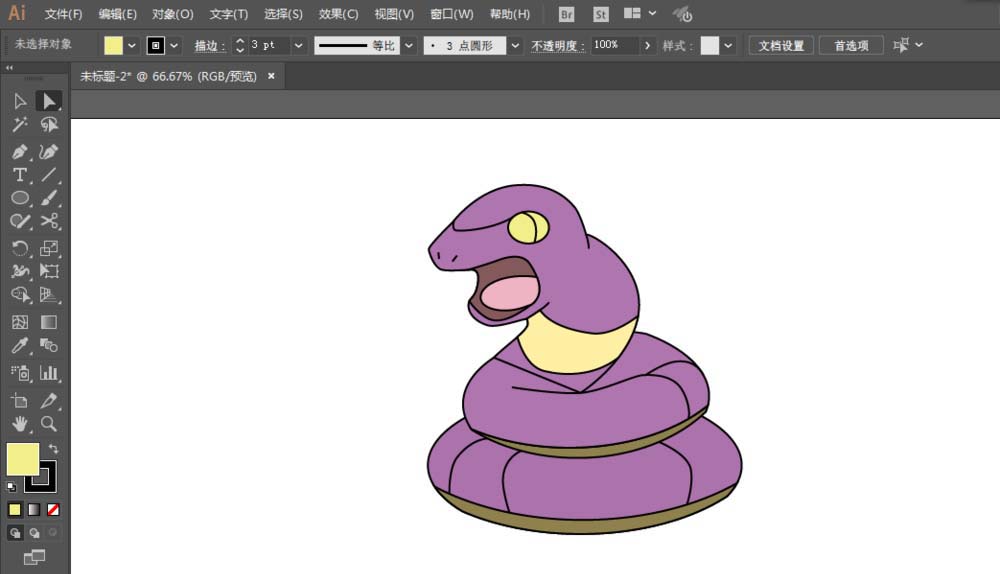Open variable width profile dropdown
The width and height of the screenshot is (1000, 574).
409,45
